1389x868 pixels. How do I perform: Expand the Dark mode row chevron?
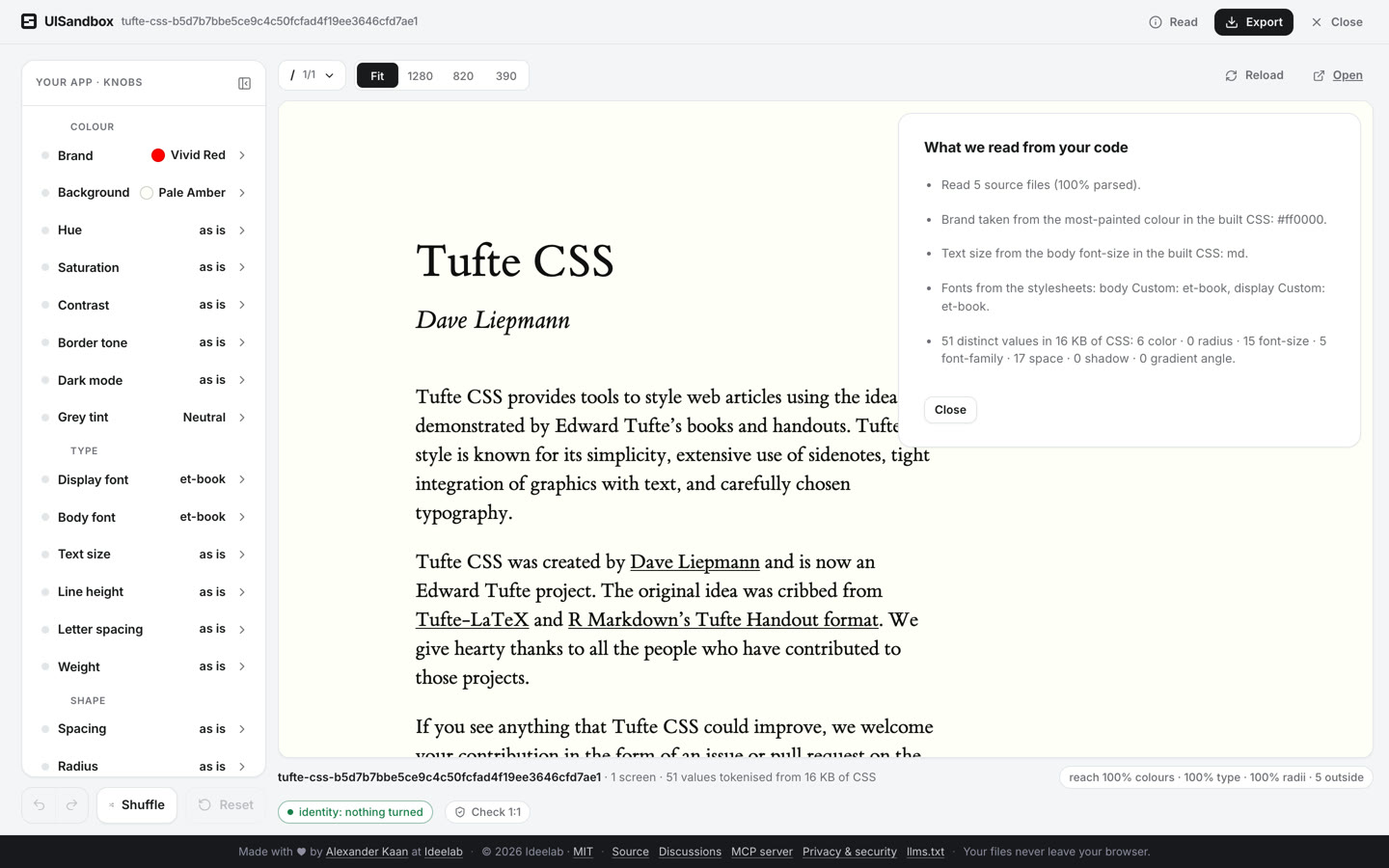pos(242,380)
